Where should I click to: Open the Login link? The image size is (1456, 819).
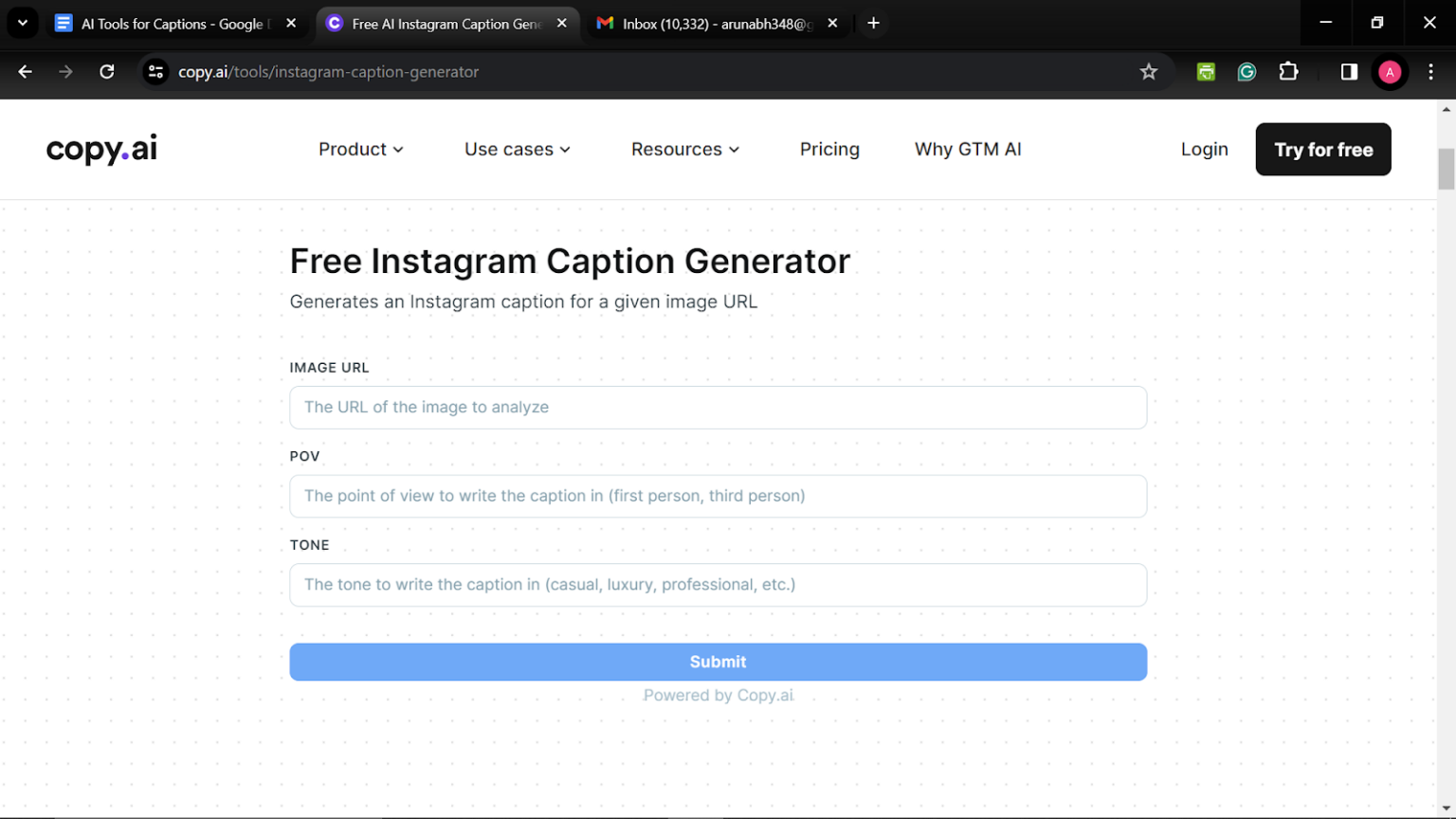(1204, 149)
